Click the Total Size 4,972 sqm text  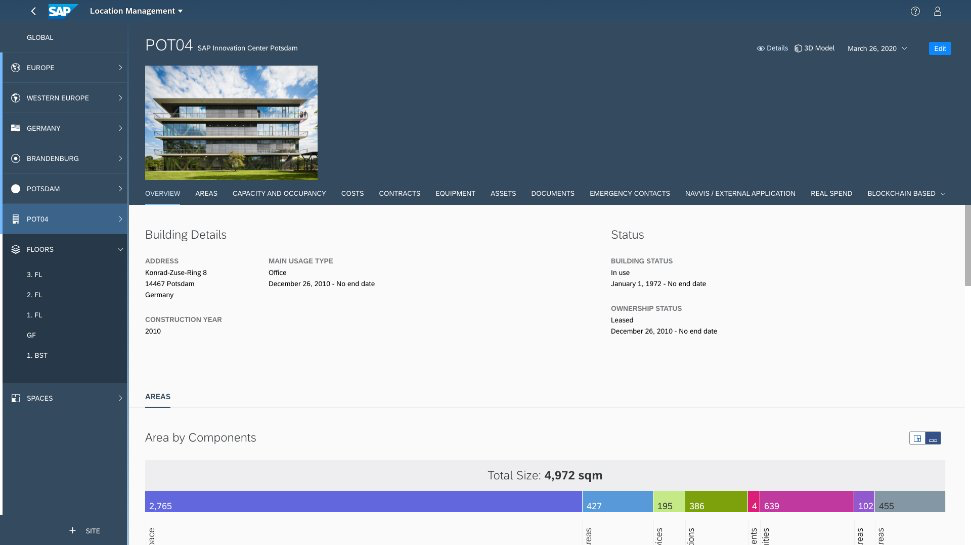[545, 476]
